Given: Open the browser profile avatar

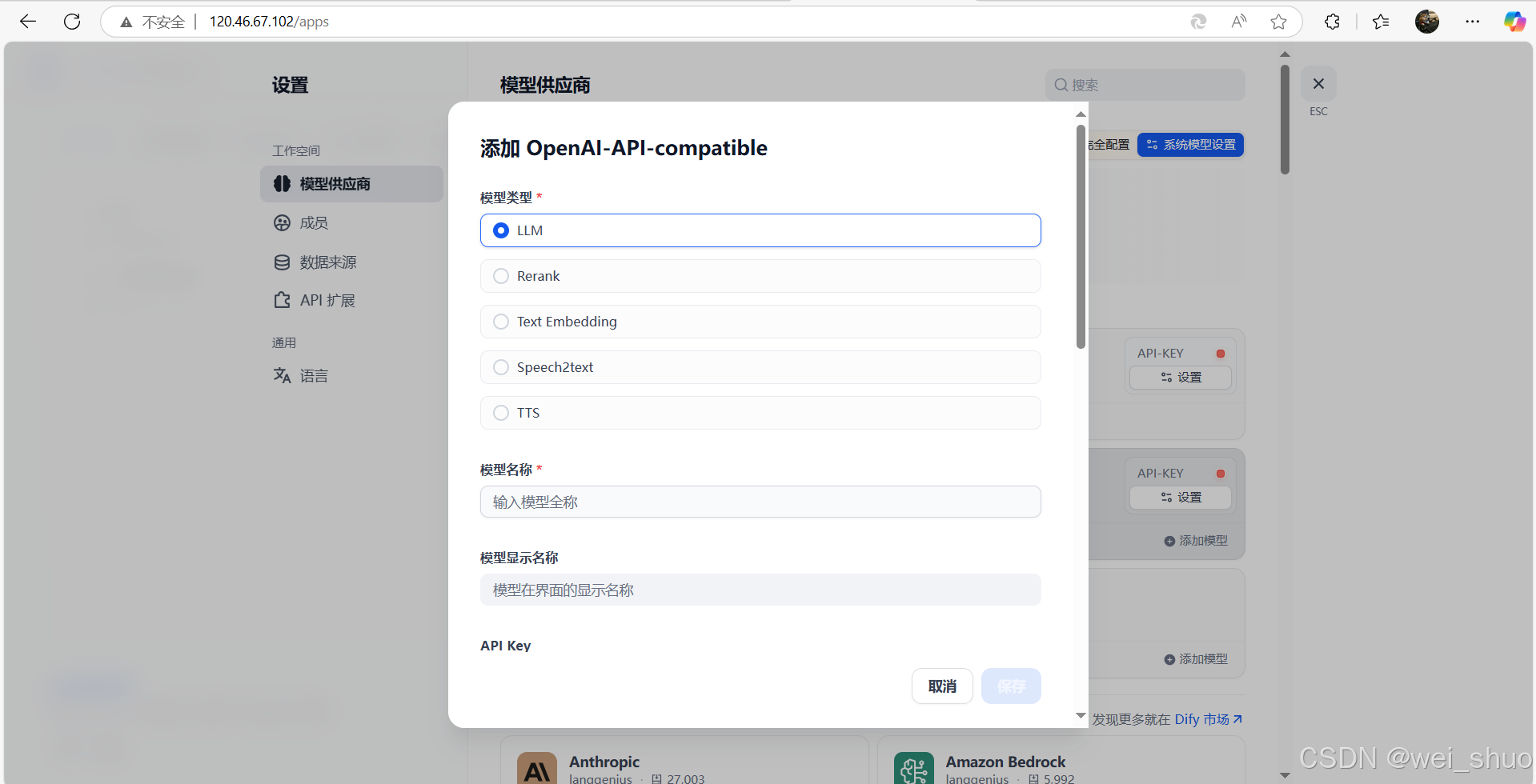Looking at the screenshot, I should [x=1427, y=22].
